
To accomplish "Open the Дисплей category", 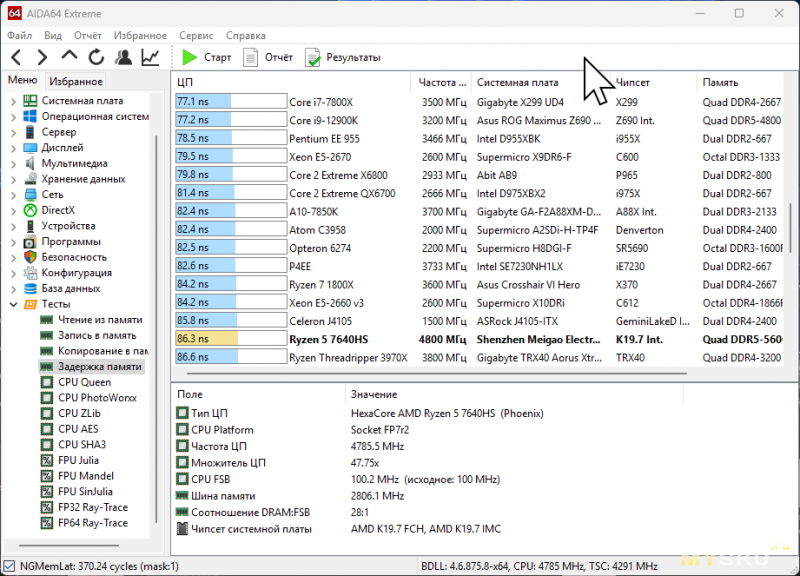I will coord(62,147).
